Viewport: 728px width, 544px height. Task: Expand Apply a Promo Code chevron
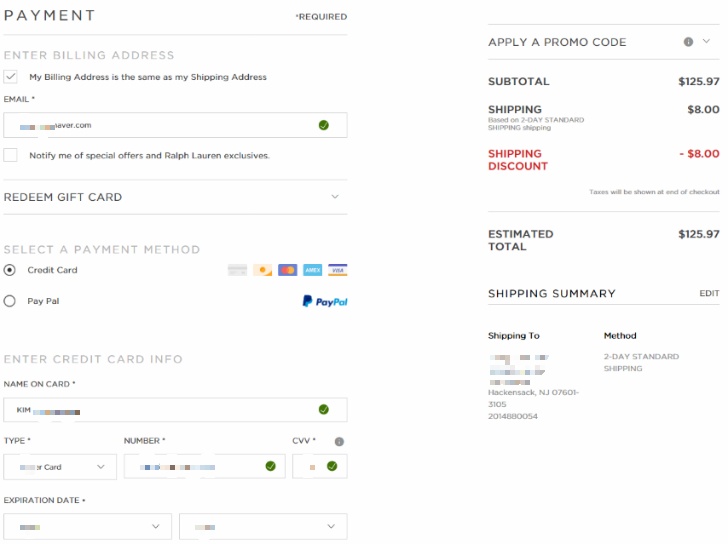tap(706, 41)
